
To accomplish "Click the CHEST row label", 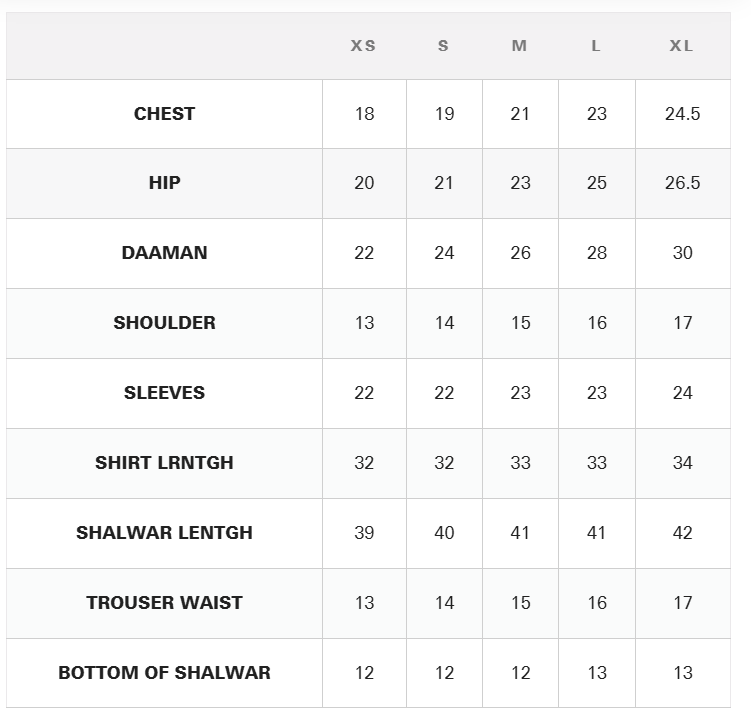I will pyautogui.click(x=164, y=114).
